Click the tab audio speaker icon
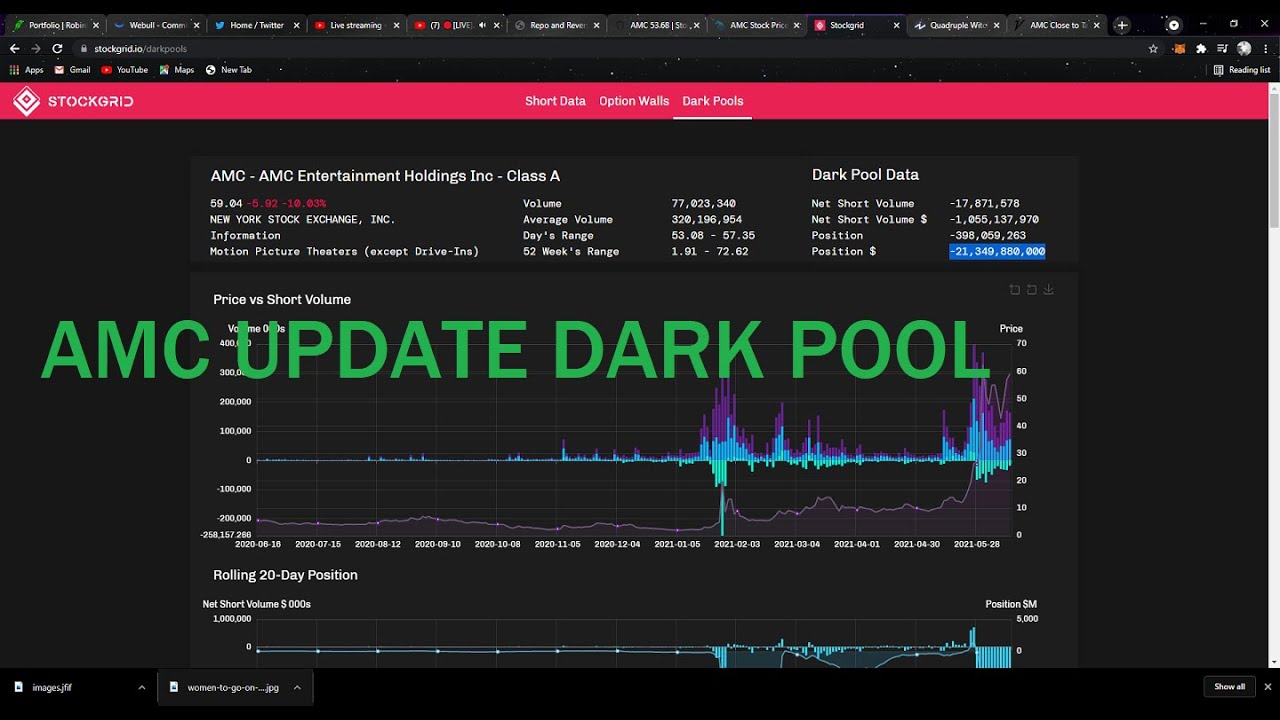This screenshot has width=1280, height=720. click(x=481, y=25)
